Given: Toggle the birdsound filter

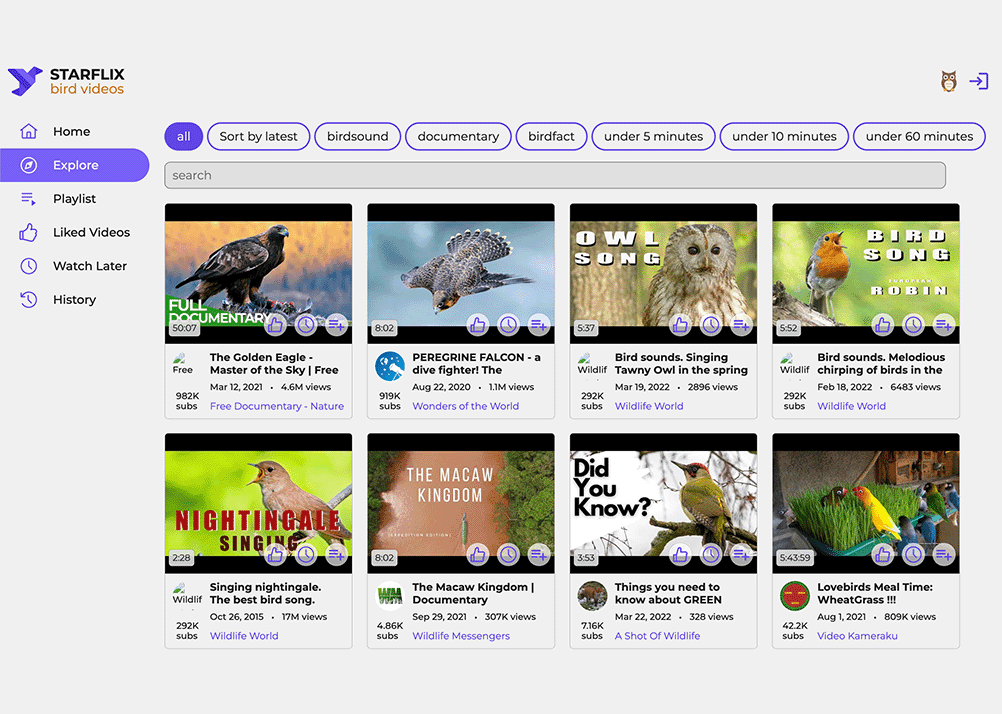Looking at the screenshot, I should pos(357,136).
